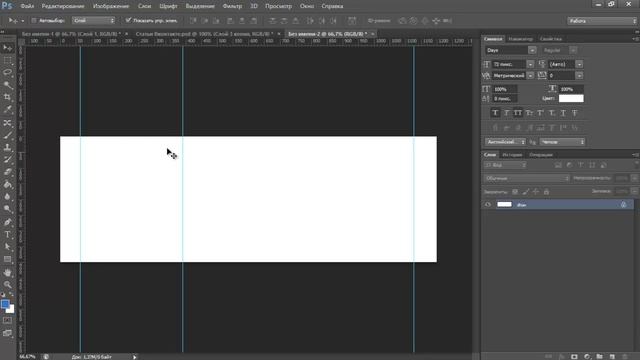Select the Rectangular Marquee tool

click(x=7, y=60)
